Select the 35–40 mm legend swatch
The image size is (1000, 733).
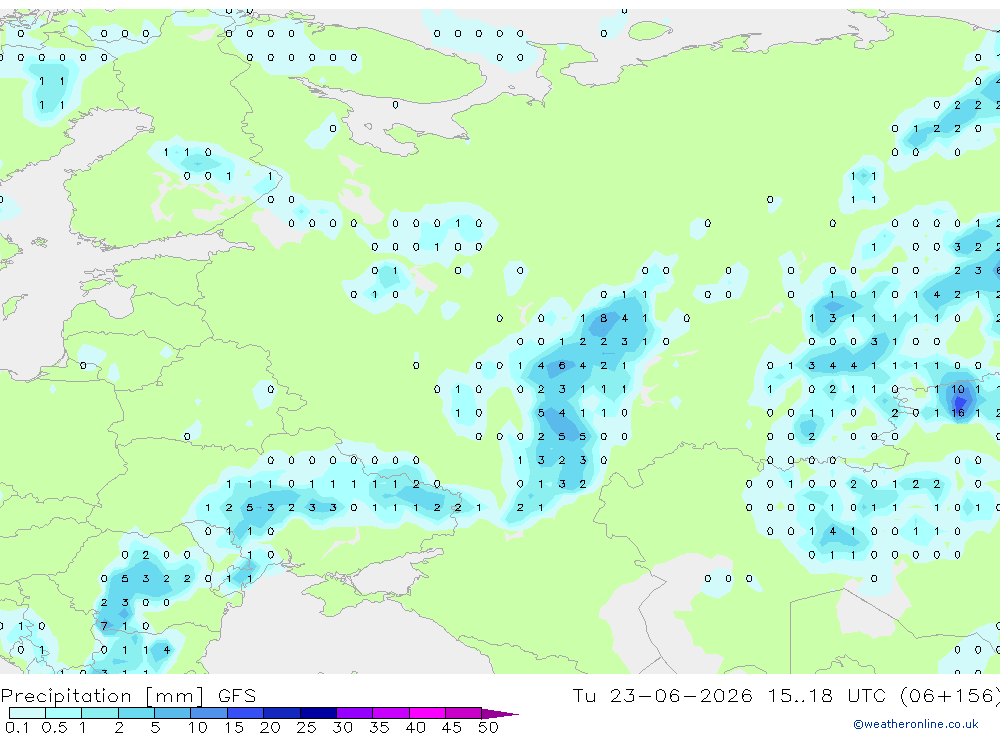point(391,713)
